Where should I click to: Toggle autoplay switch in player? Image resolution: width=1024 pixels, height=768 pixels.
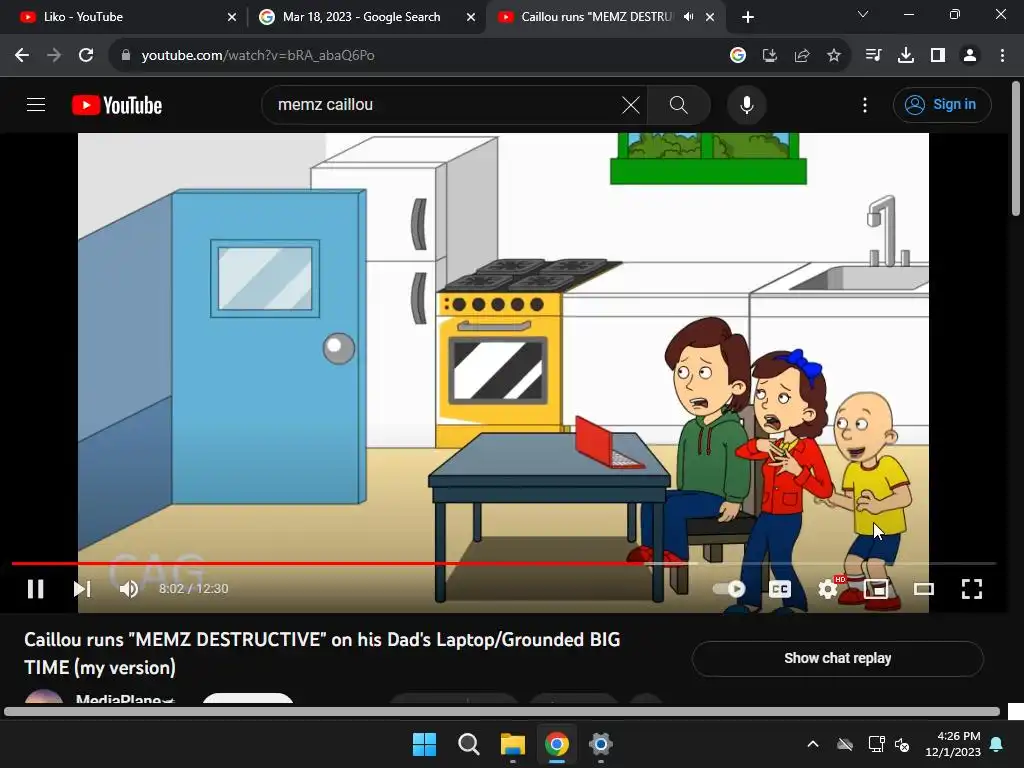click(x=729, y=589)
